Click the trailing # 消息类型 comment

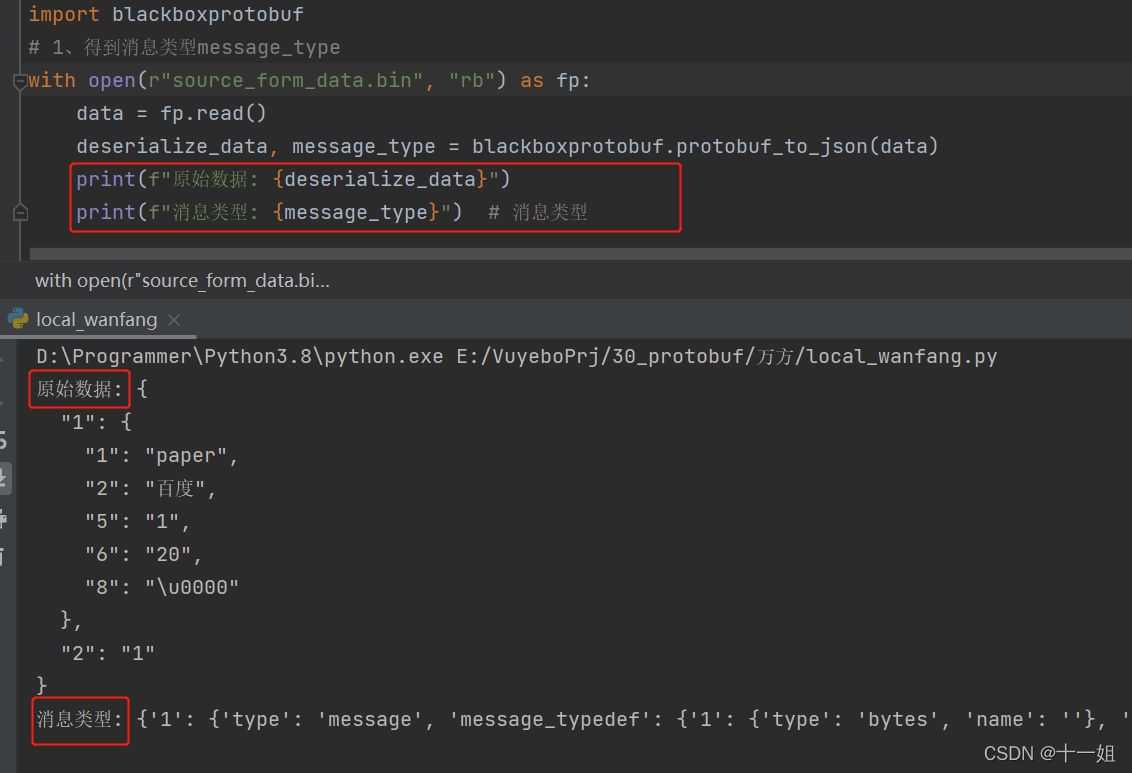click(x=538, y=212)
